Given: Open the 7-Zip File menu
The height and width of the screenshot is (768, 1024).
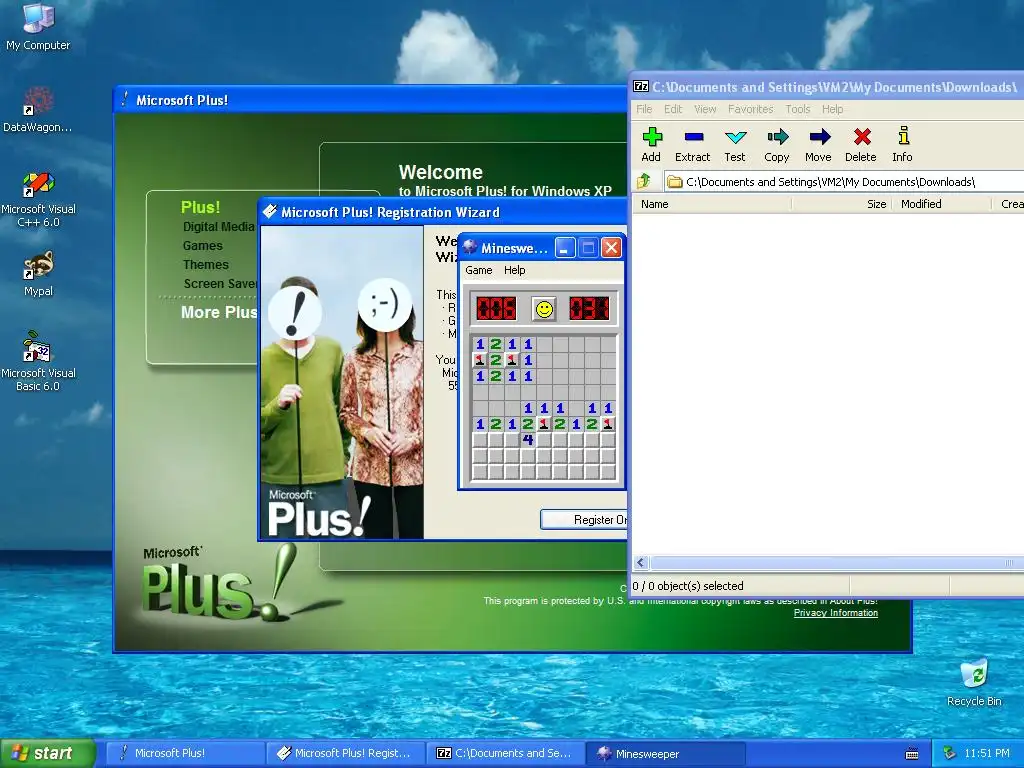Looking at the screenshot, I should click(x=644, y=109).
